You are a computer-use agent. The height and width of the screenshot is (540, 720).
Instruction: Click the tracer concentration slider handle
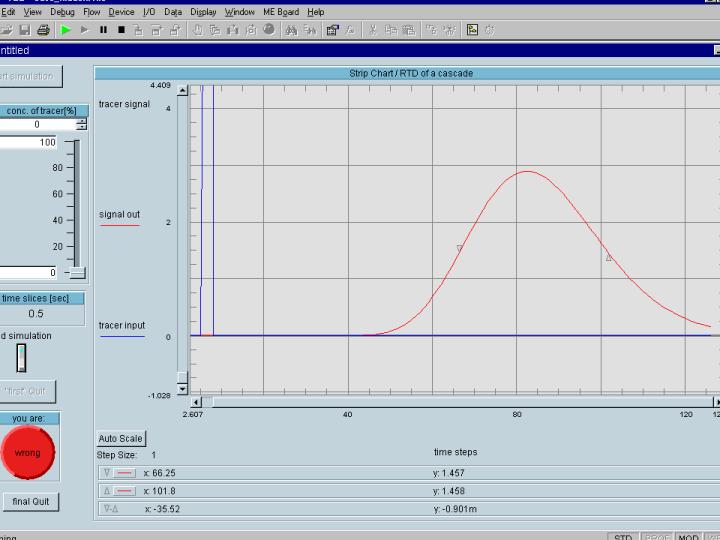tap(77, 272)
